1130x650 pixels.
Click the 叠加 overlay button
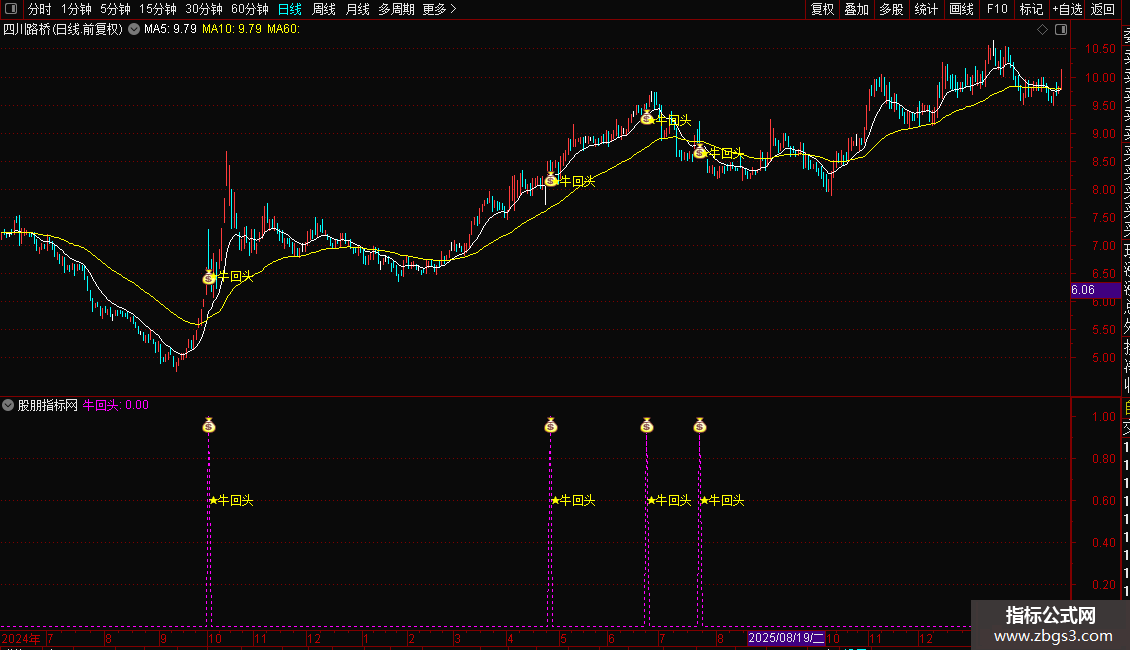857,9
